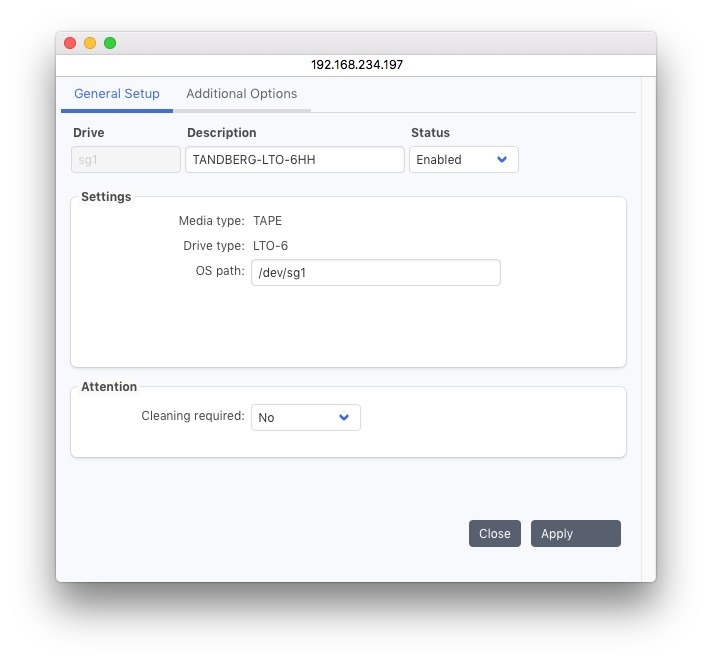Click the blue chevron in the Status dropdown
The width and height of the screenshot is (712, 662).
[502, 160]
